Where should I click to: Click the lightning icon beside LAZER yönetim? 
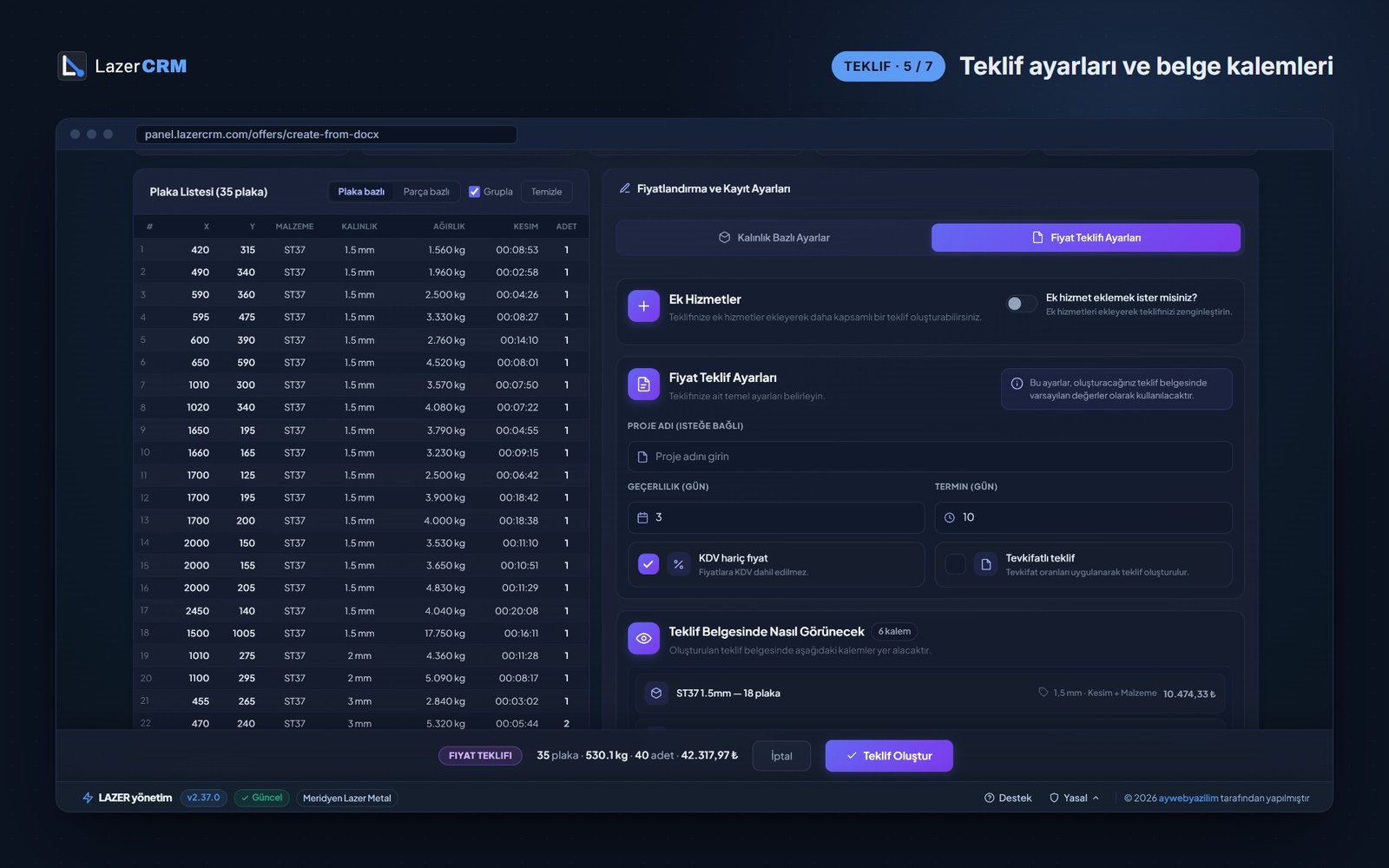pos(88,798)
